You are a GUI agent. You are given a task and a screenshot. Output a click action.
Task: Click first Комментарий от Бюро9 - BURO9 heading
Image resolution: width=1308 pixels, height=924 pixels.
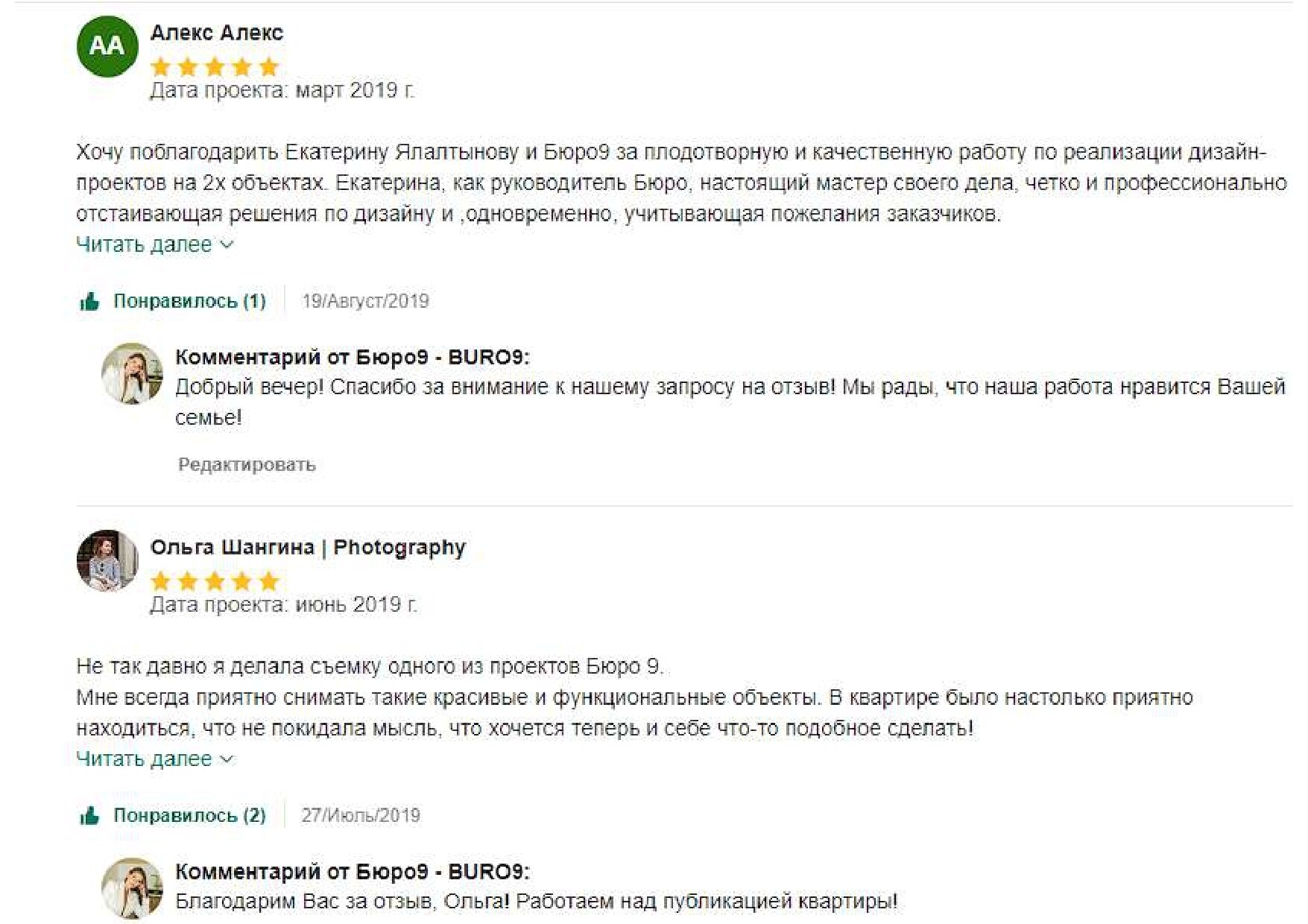[x=352, y=357]
